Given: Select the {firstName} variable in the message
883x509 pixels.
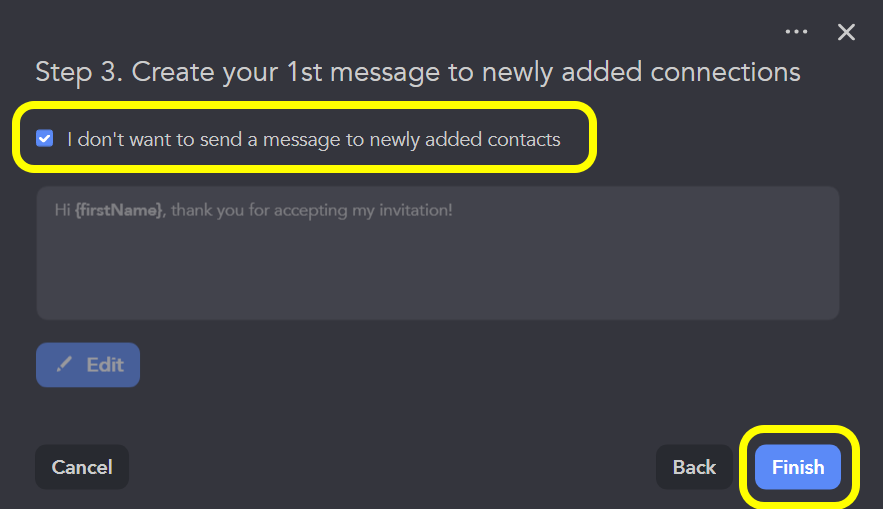Looking at the screenshot, I should coord(119,211).
